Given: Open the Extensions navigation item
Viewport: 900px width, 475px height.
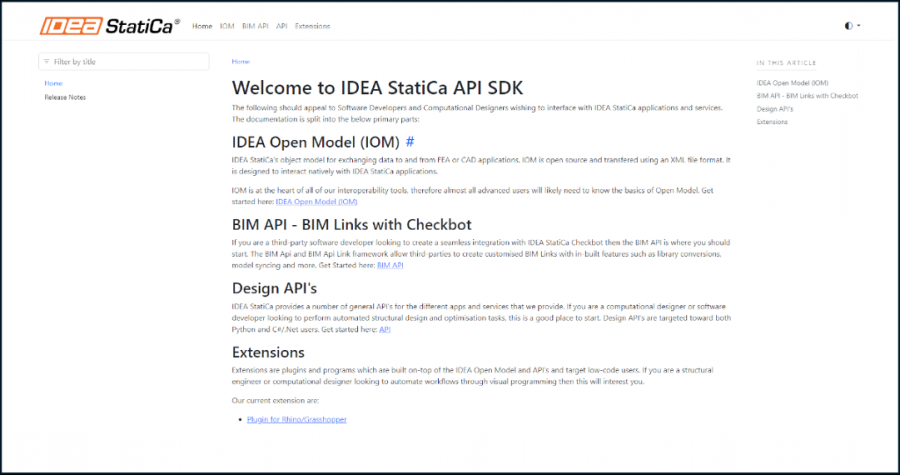Looking at the screenshot, I should pos(312,26).
